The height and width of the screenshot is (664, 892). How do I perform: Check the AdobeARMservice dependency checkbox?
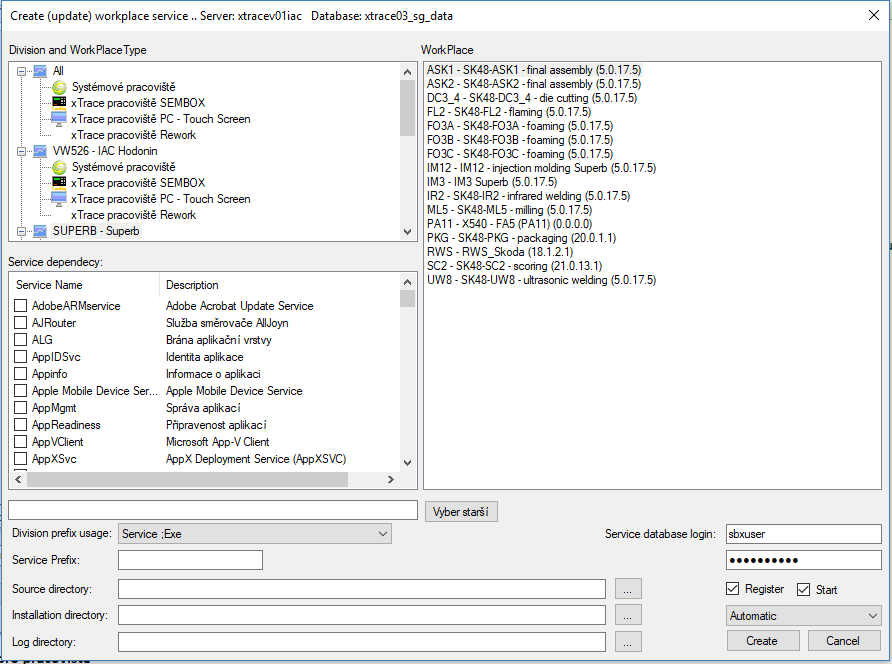coord(20,306)
